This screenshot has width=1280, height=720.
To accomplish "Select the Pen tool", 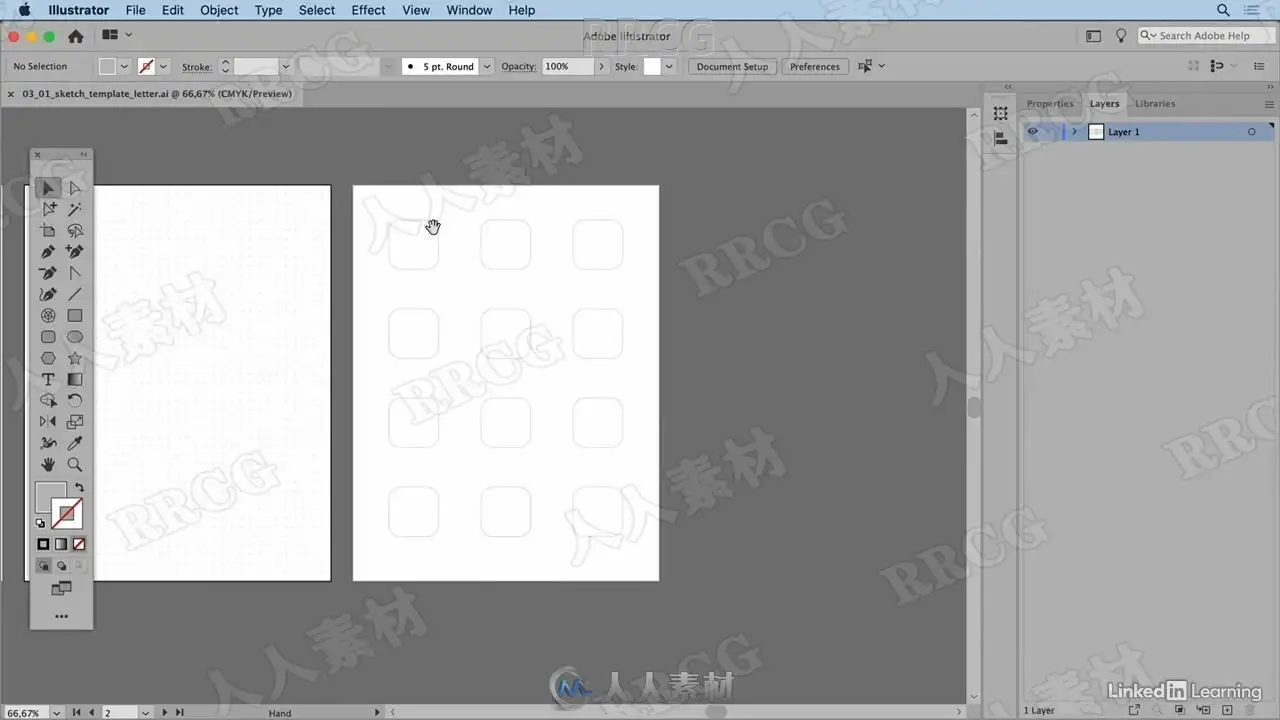I will point(48,251).
